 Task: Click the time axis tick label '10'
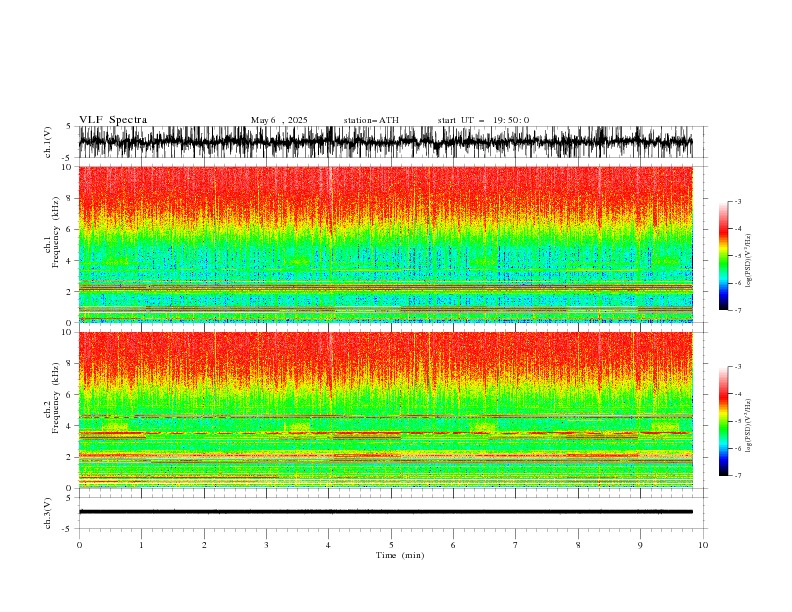(x=703, y=545)
